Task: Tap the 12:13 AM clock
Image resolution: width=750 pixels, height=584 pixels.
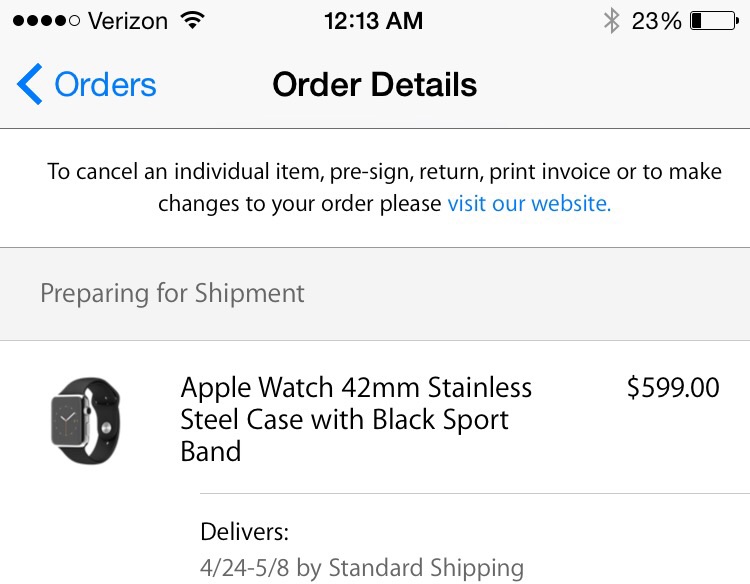Action: pos(374,21)
